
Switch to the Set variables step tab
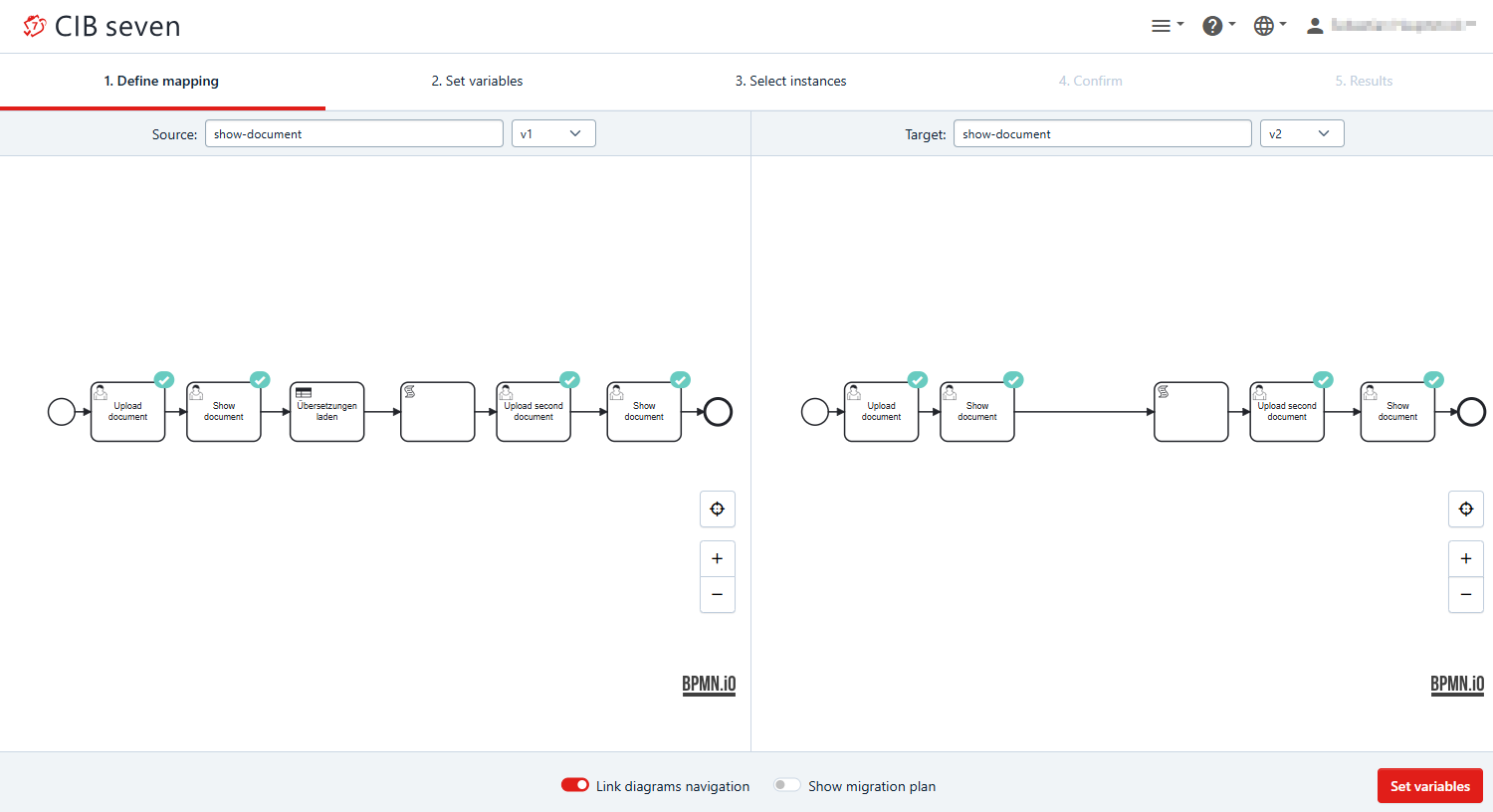[477, 82]
